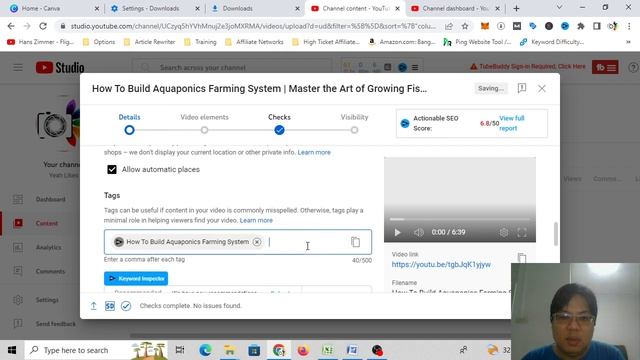
Task: Open the Keyword Inspector button
Action: pyautogui.click(x=136, y=278)
